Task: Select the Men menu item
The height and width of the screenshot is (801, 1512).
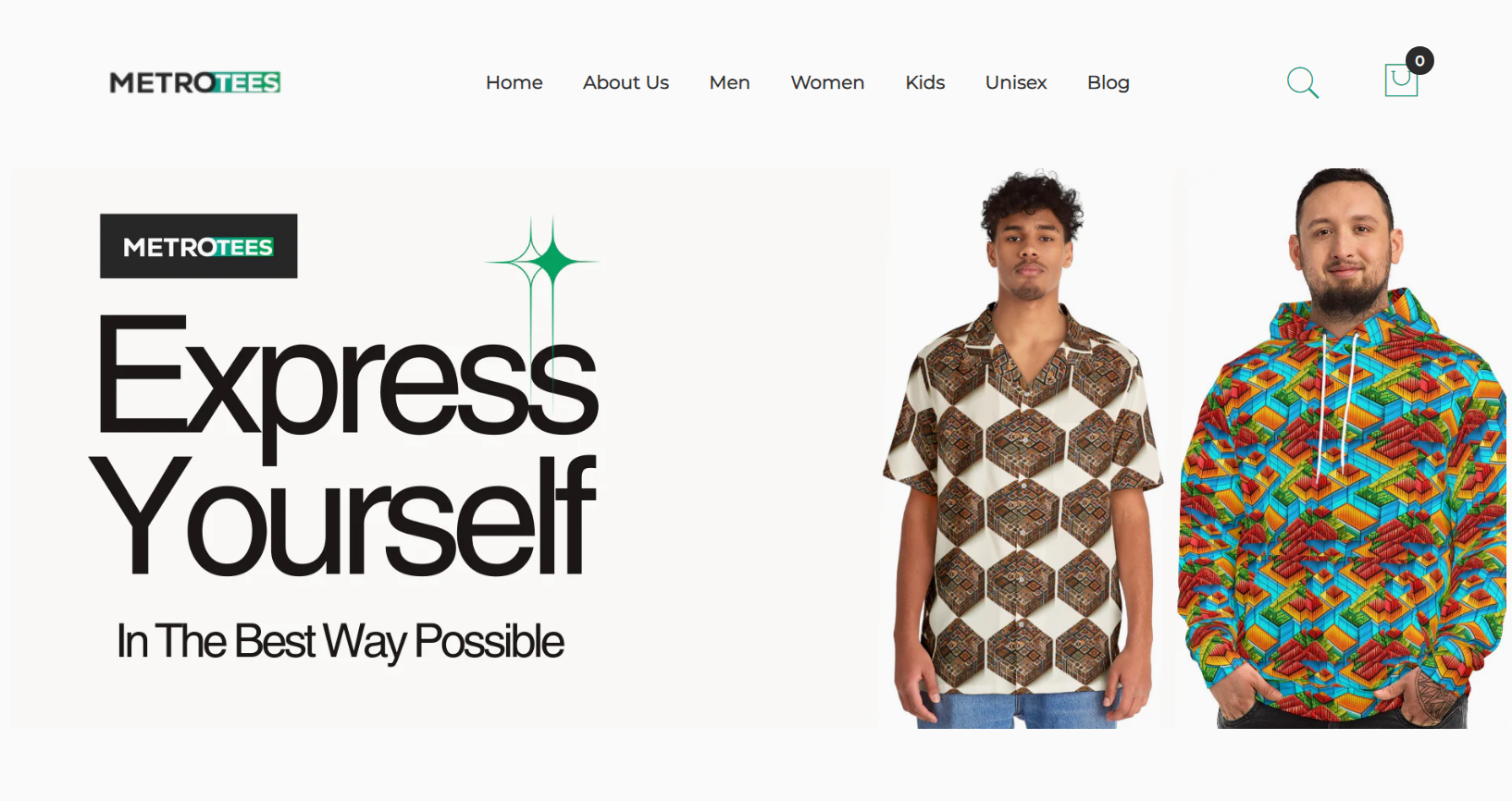Action: pos(729,82)
